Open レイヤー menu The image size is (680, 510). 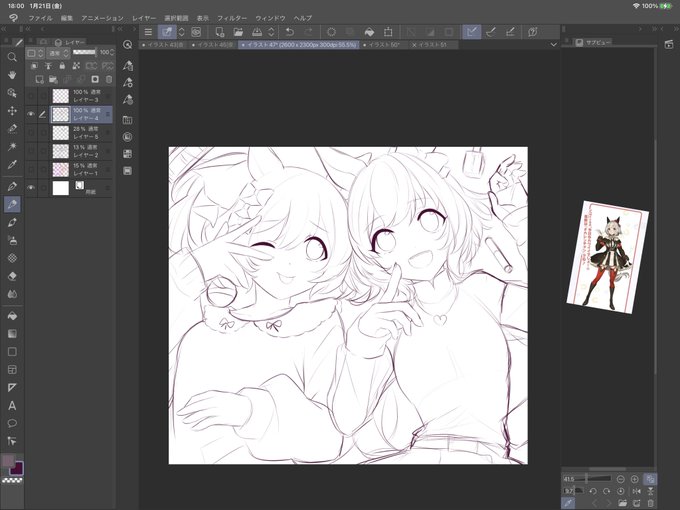click(144, 18)
